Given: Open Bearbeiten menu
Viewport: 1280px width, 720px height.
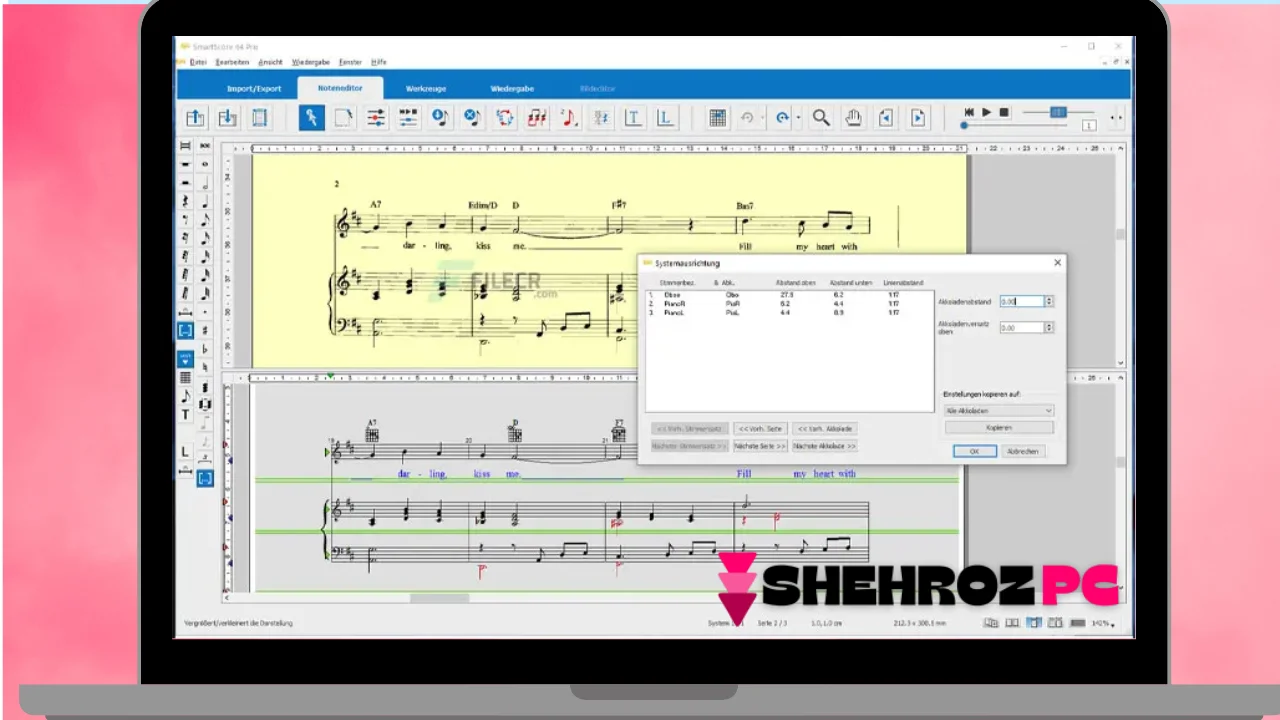Looking at the screenshot, I should (x=233, y=62).
